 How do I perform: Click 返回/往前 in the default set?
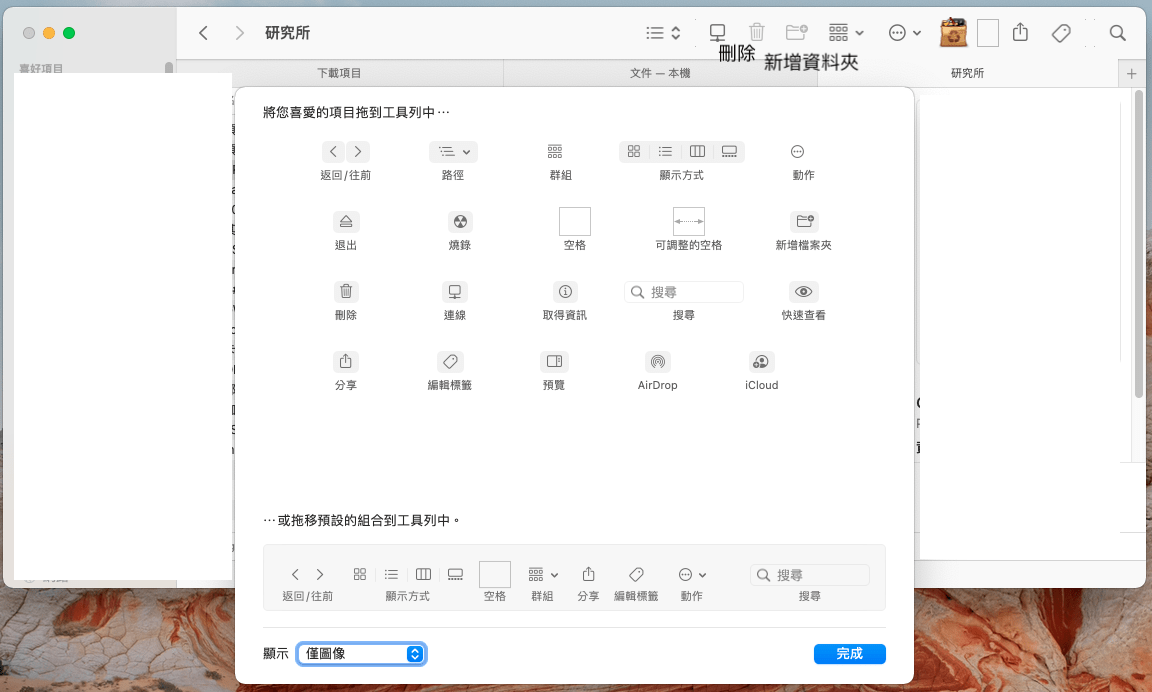(307, 583)
